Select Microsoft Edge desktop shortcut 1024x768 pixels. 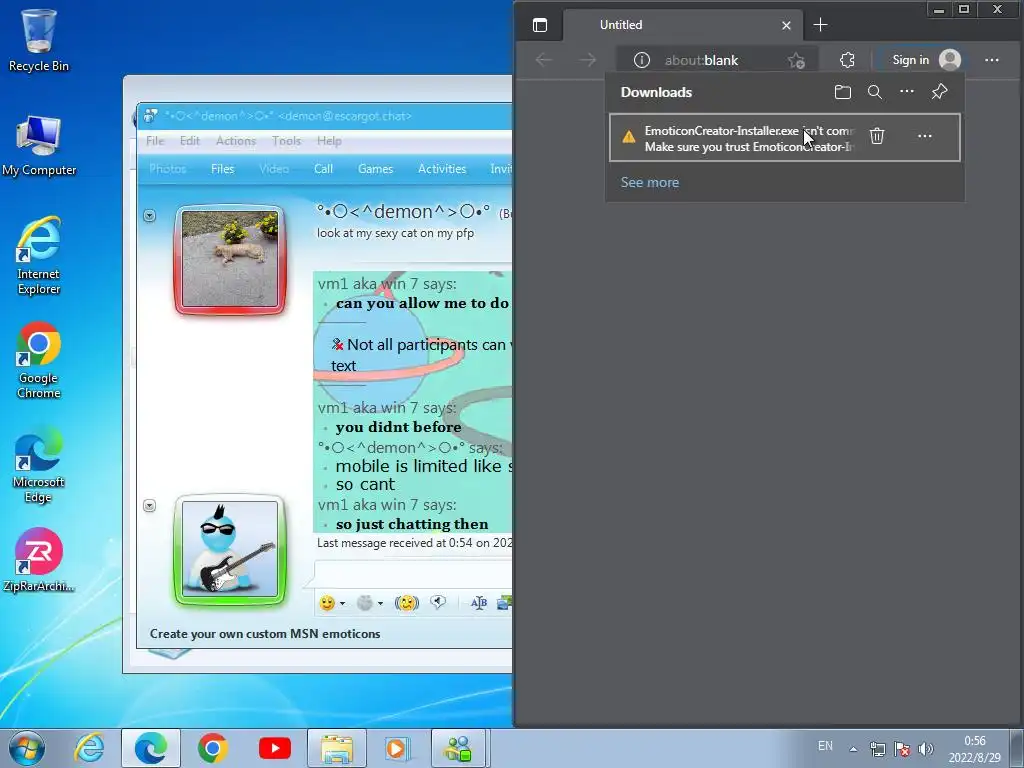[x=39, y=464]
